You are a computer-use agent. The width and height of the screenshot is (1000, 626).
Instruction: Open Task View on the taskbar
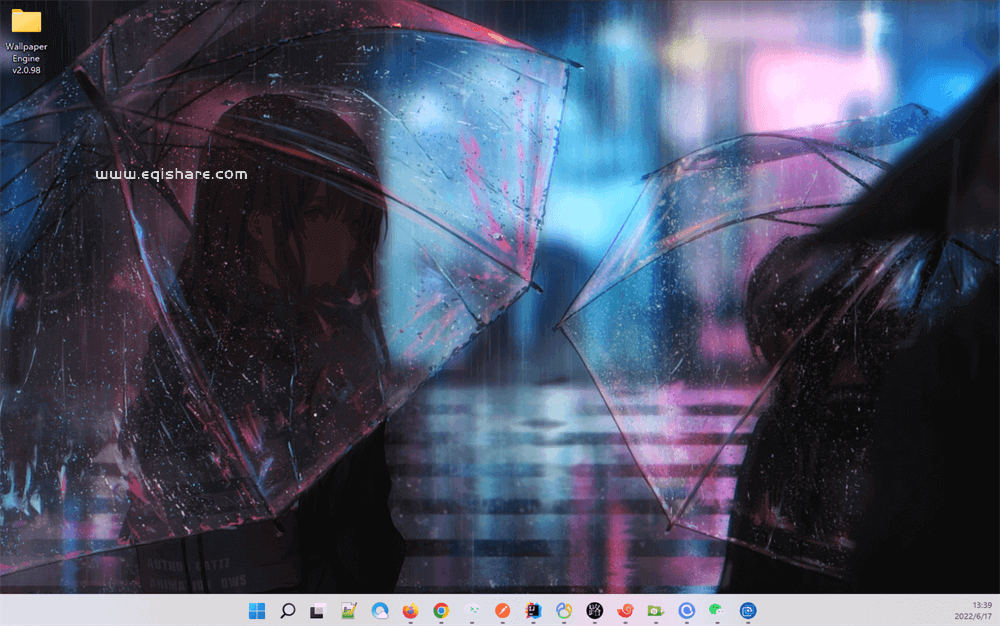tap(318, 611)
